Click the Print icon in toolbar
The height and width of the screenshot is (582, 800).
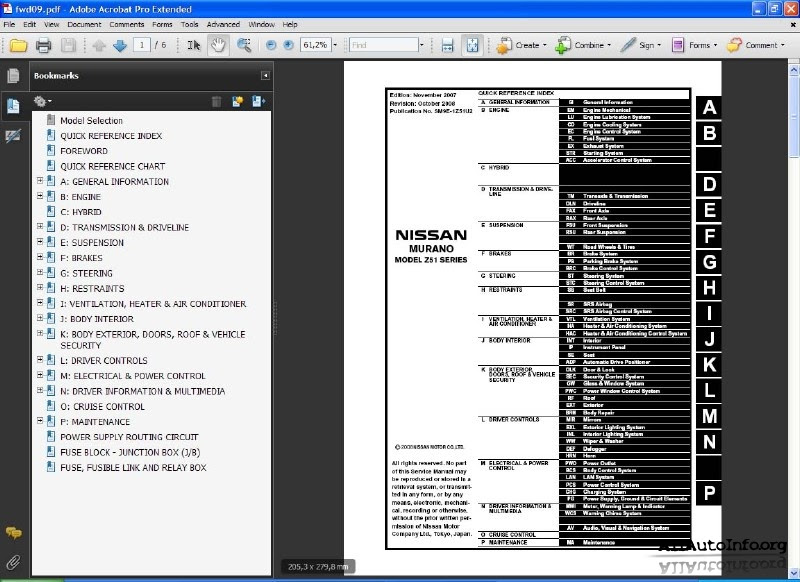click(x=43, y=45)
